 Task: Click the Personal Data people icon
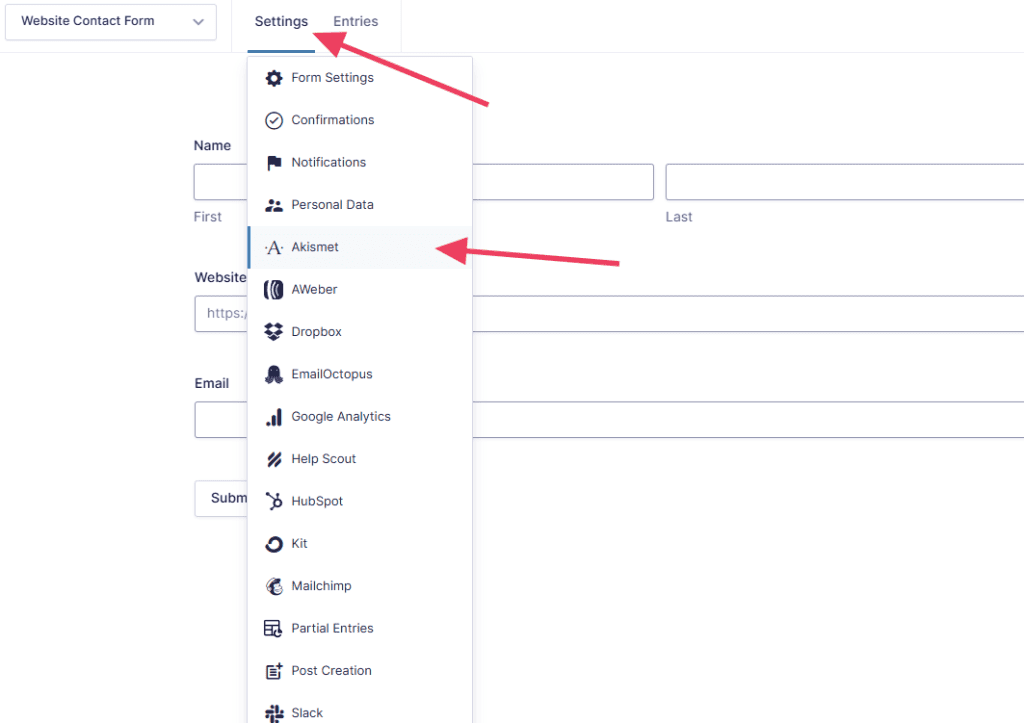click(x=274, y=205)
